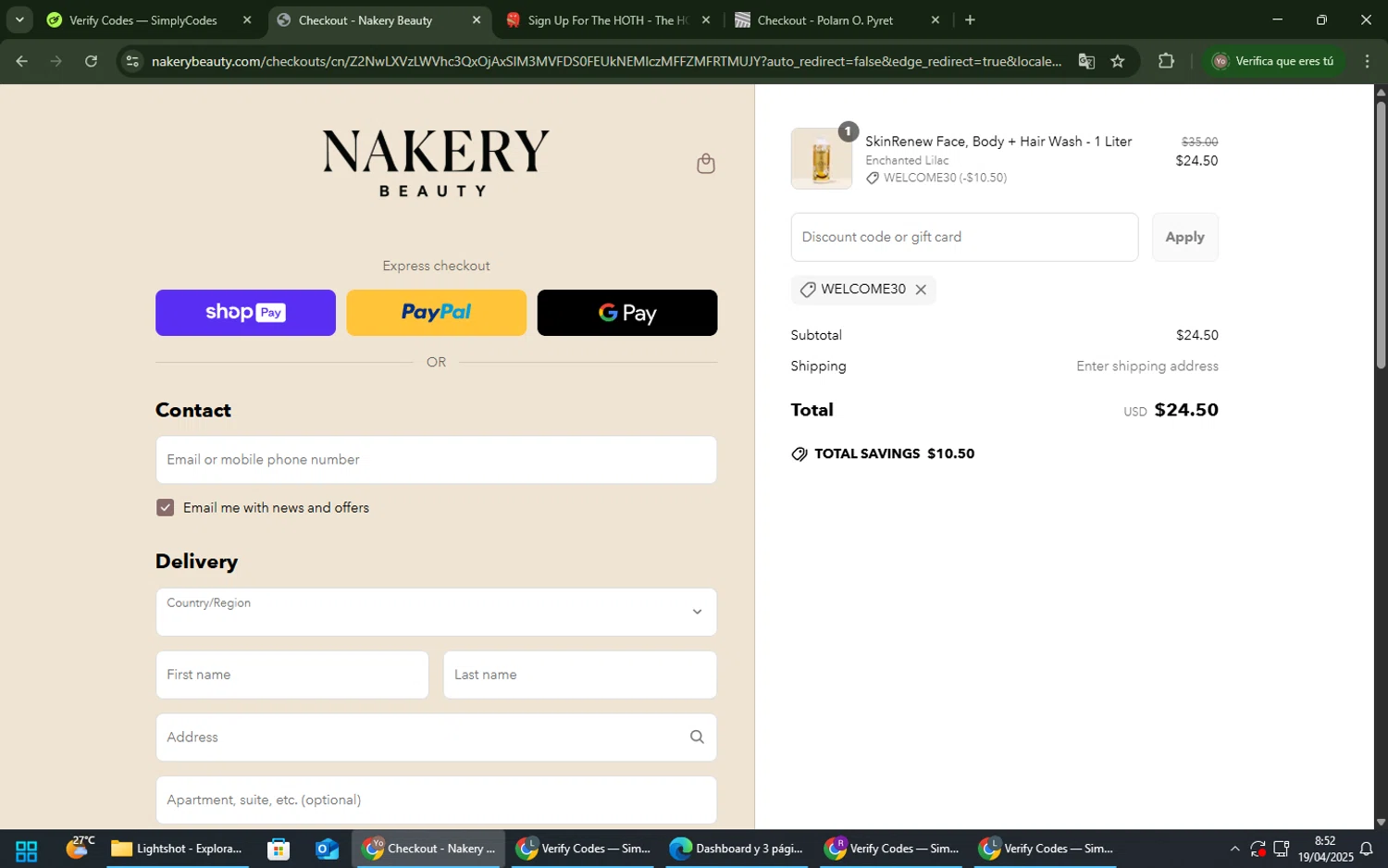The width and height of the screenshot is (1388, 868).
Task: Click the Enter shipping address text
Action: [x=1147, y=366]
